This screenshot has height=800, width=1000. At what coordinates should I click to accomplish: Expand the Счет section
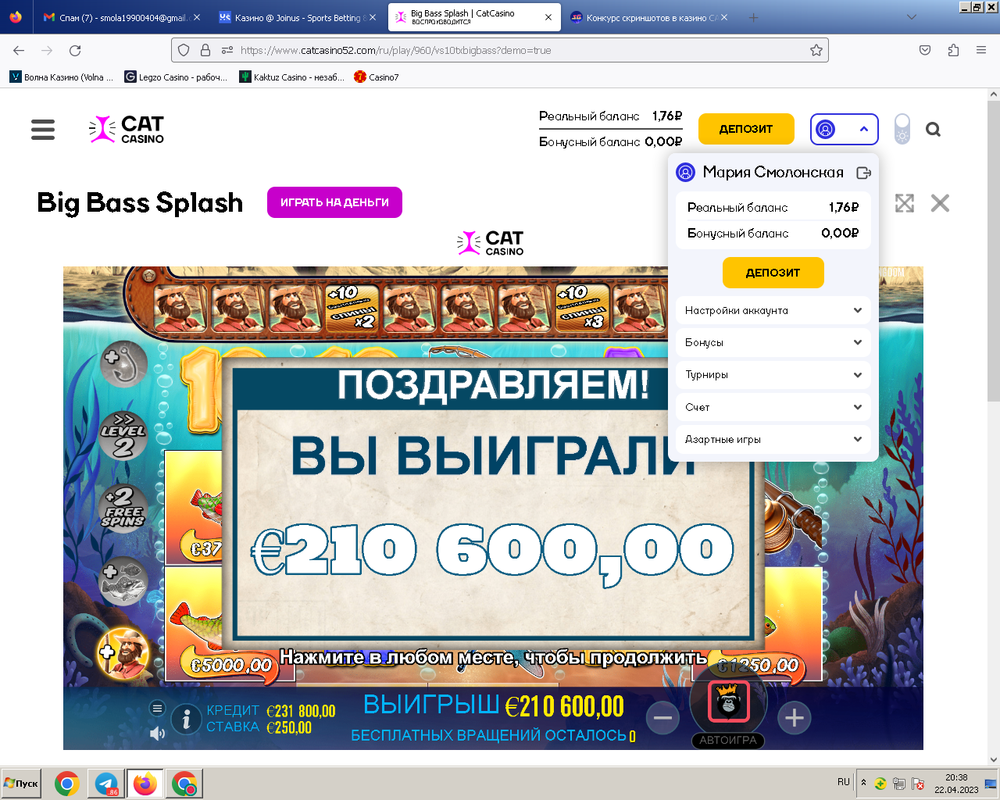click(x=773, y=407)
